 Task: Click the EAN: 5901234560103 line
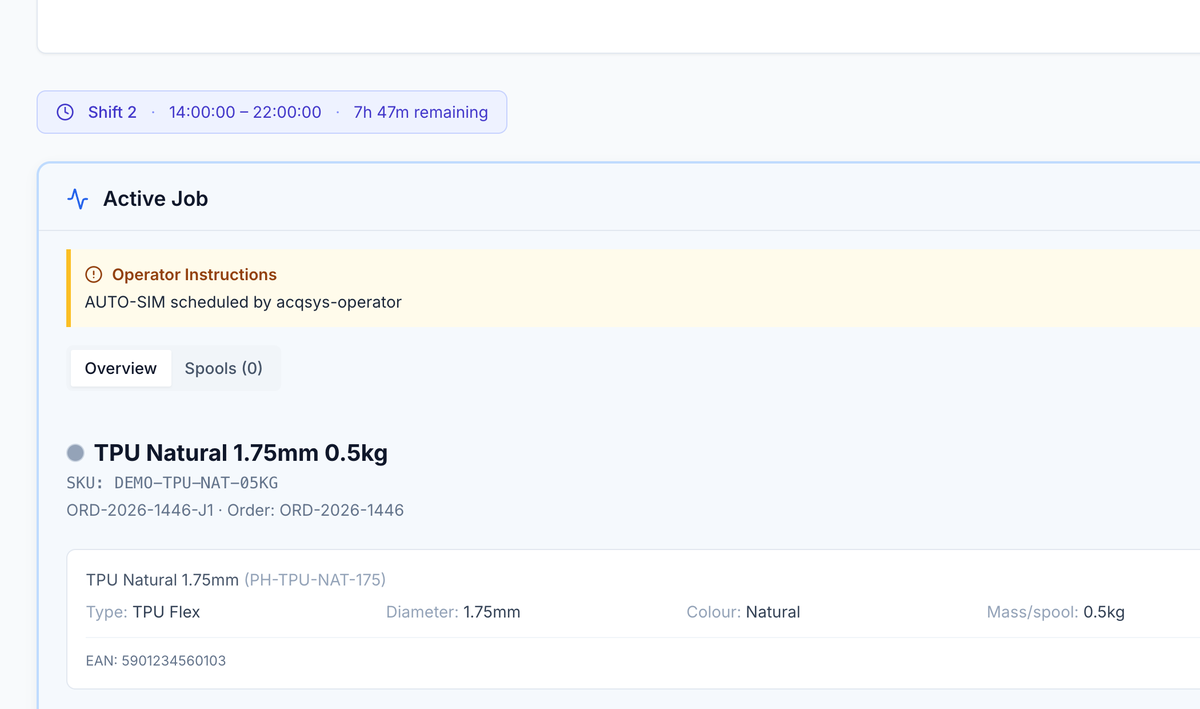click(x=156, y=661)
